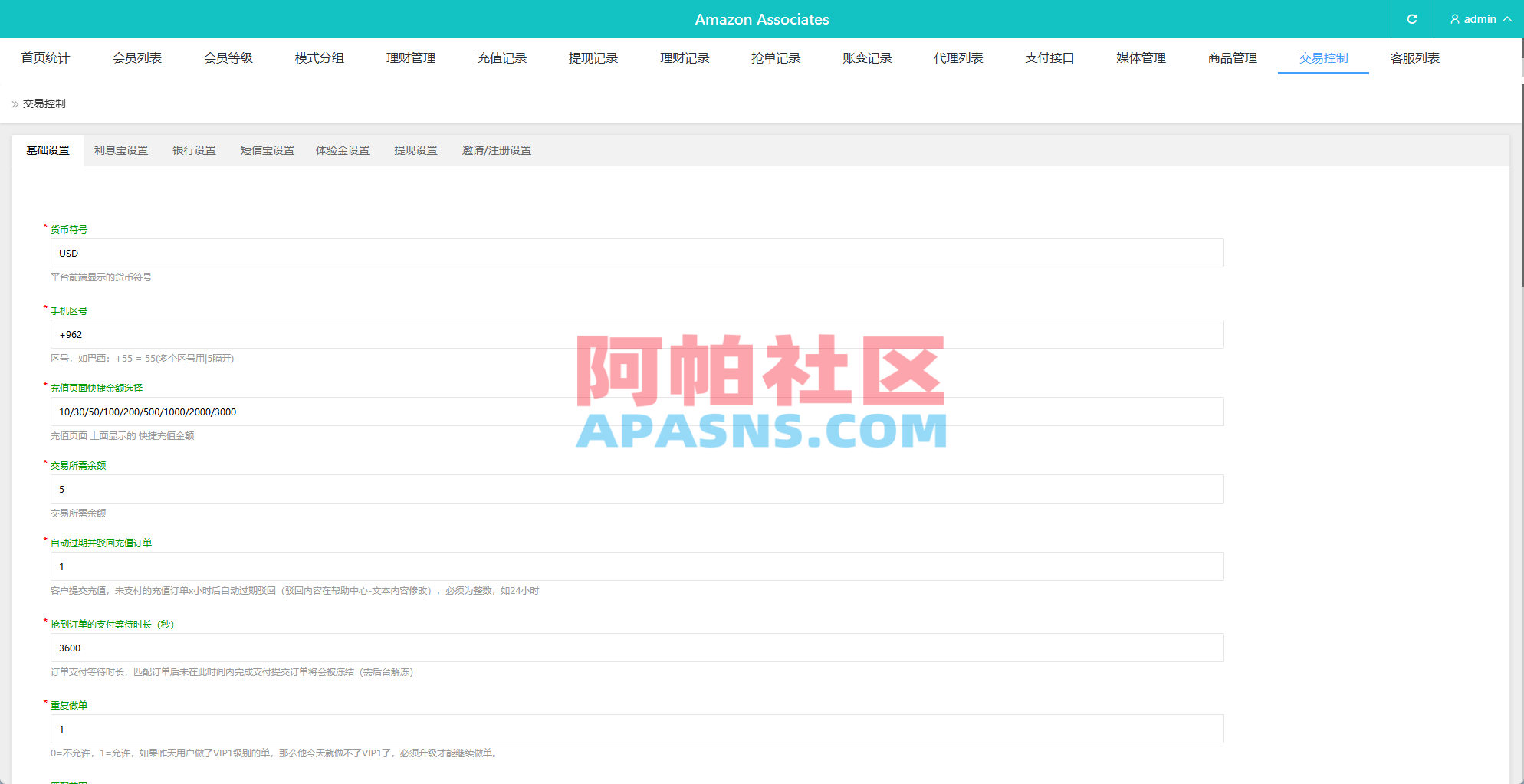Open 媒体管理 menu item

1141,58
